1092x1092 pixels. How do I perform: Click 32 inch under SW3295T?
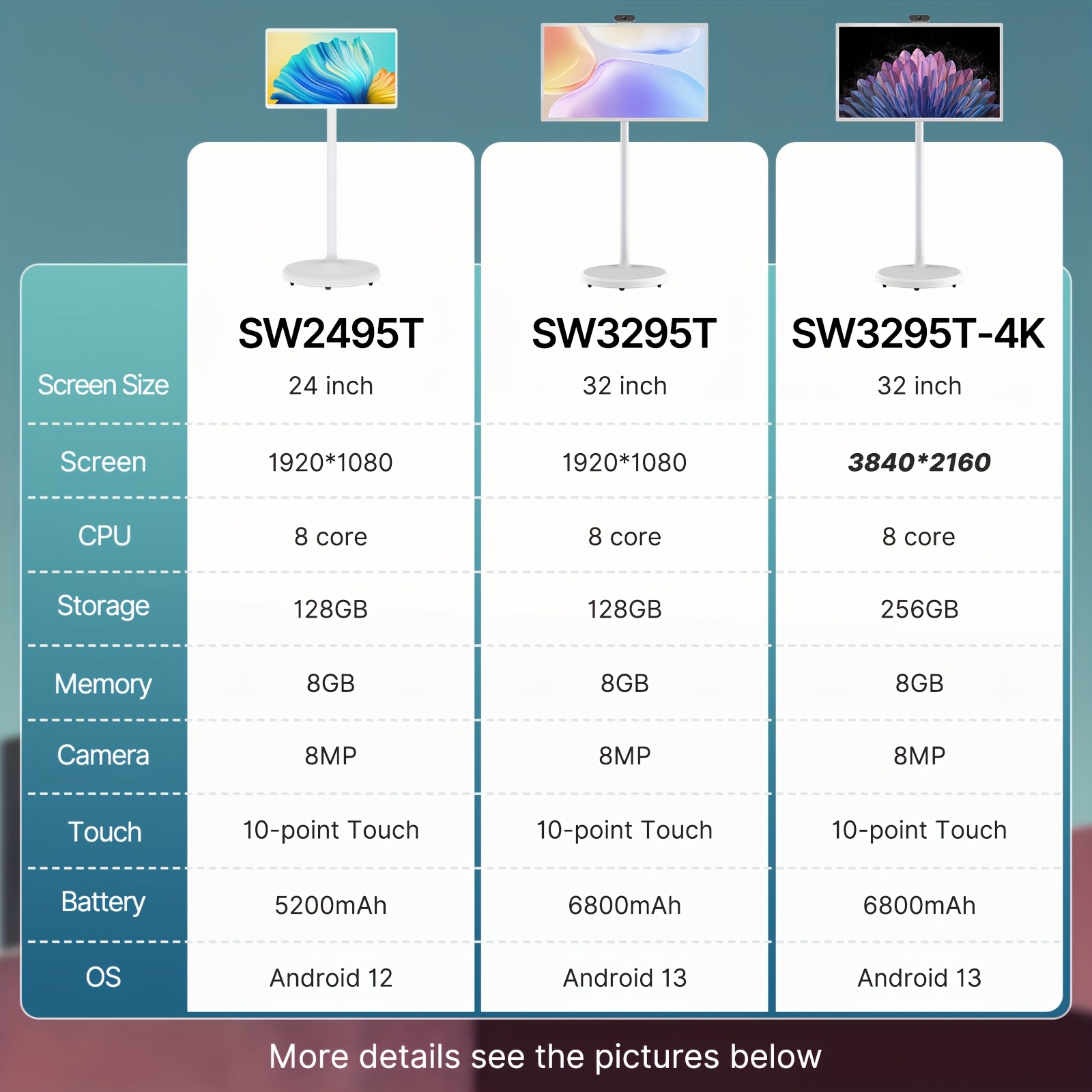(x=624, y=386)
